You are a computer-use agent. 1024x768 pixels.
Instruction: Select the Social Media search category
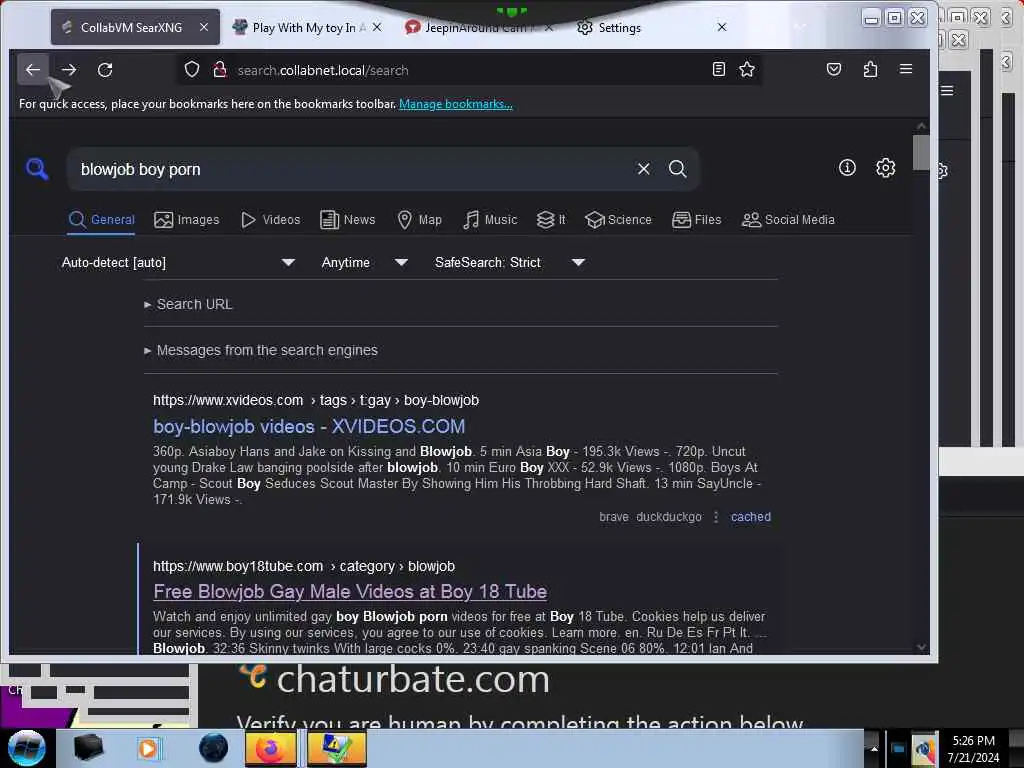coord(788,219)
